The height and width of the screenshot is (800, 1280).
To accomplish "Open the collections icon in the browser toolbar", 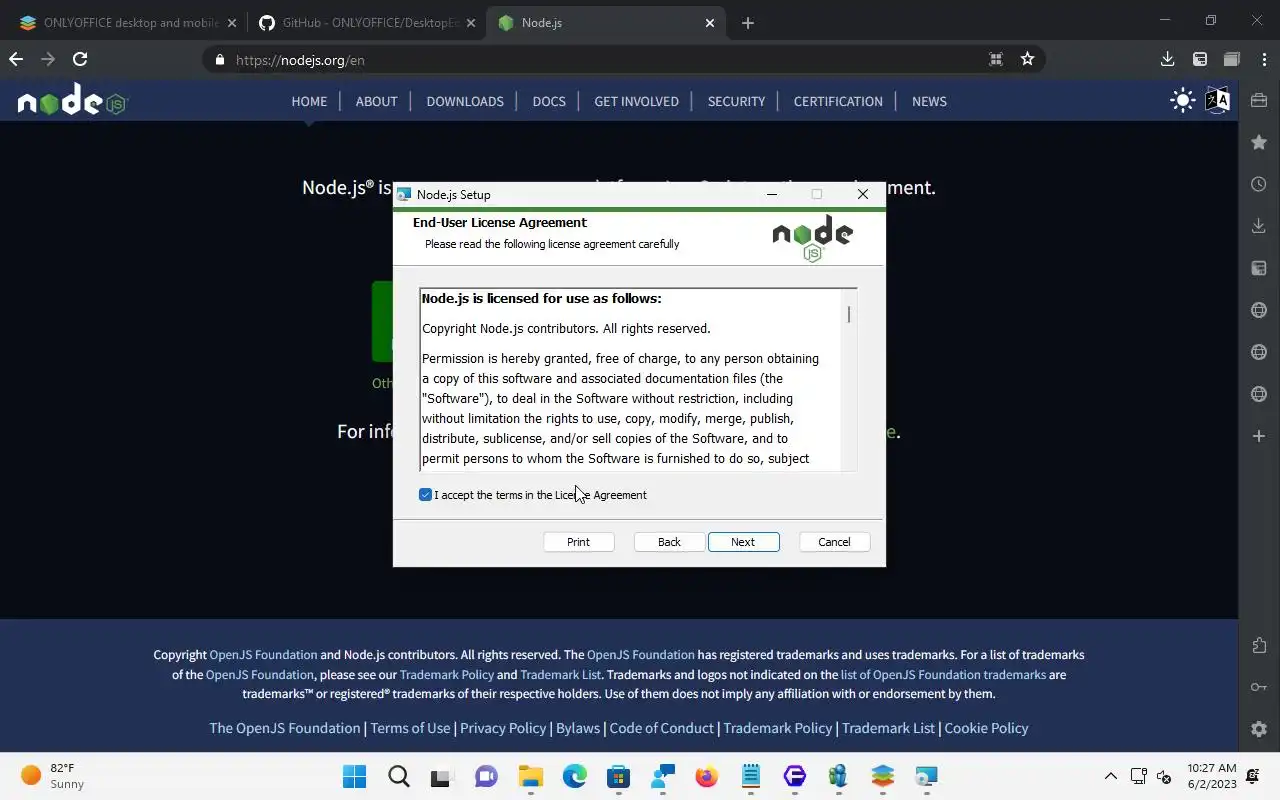I will point(1231,59).
